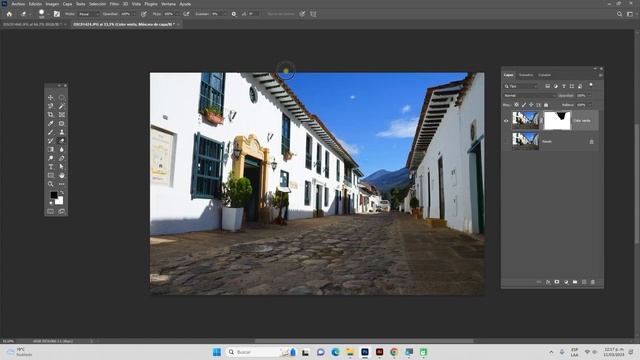
Task: Select the Gradient tool
Action: click(51, 149)
